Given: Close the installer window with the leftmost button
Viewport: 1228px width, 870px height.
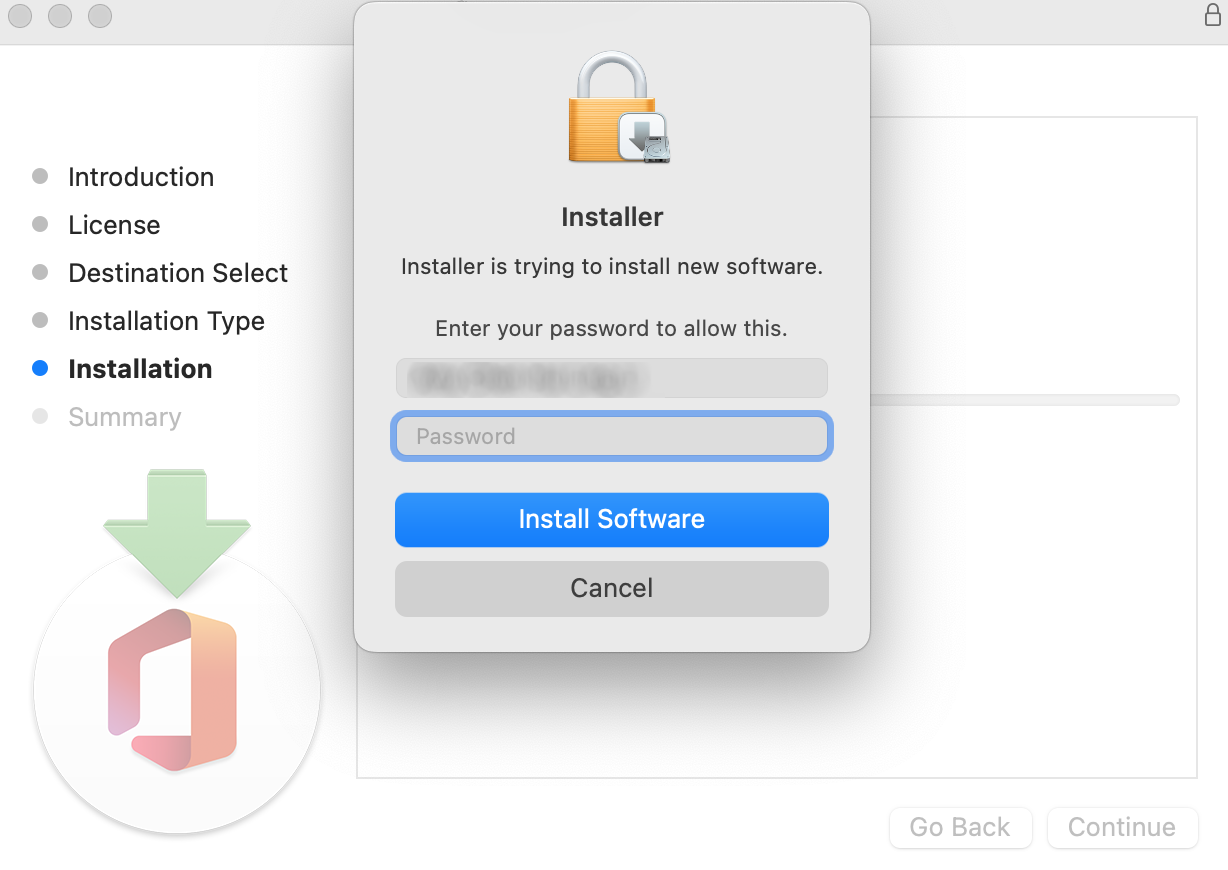Looking at the screenshot, I should [20, 16].
